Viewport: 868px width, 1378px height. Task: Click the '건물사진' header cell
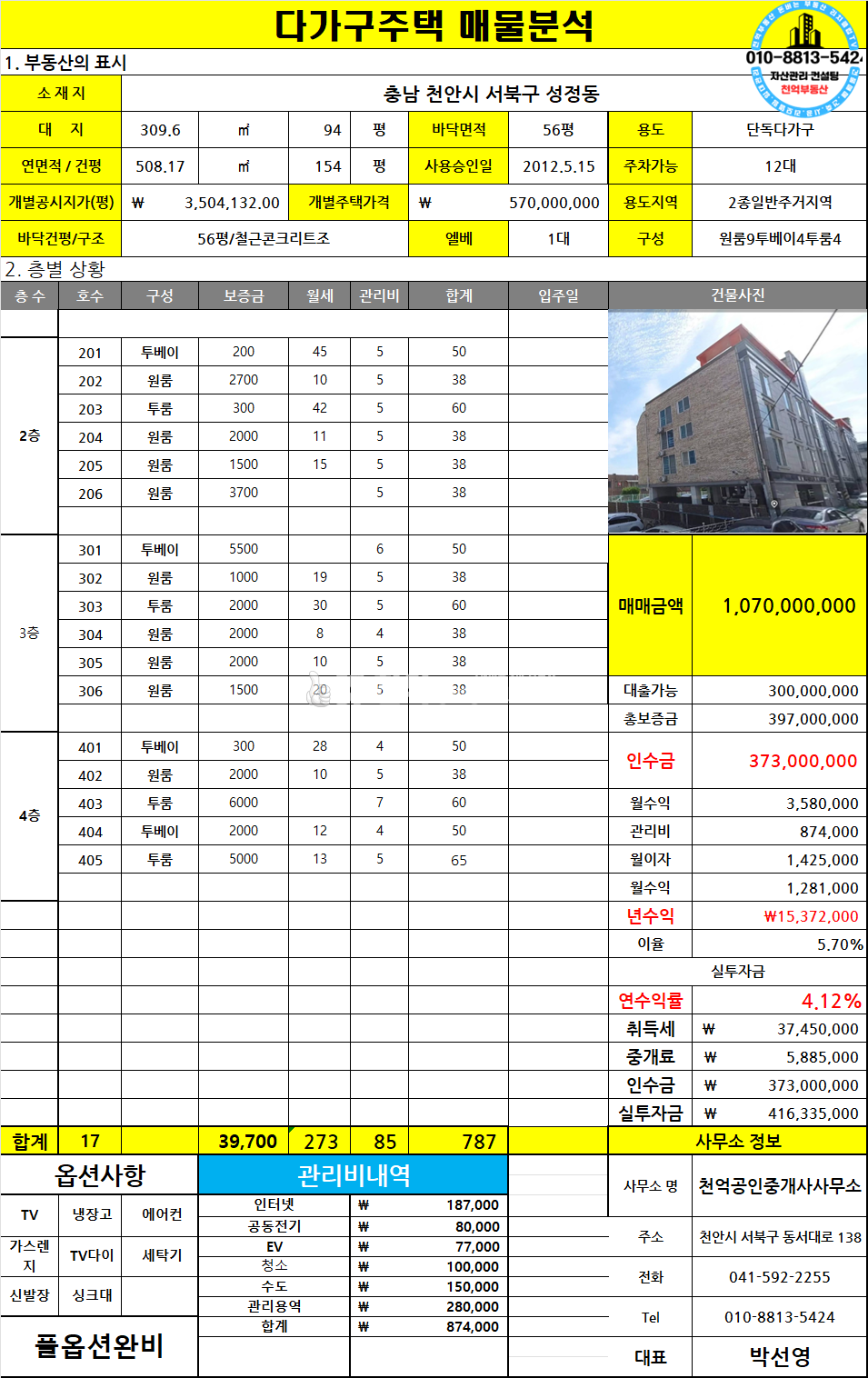[x=737, y=295]
